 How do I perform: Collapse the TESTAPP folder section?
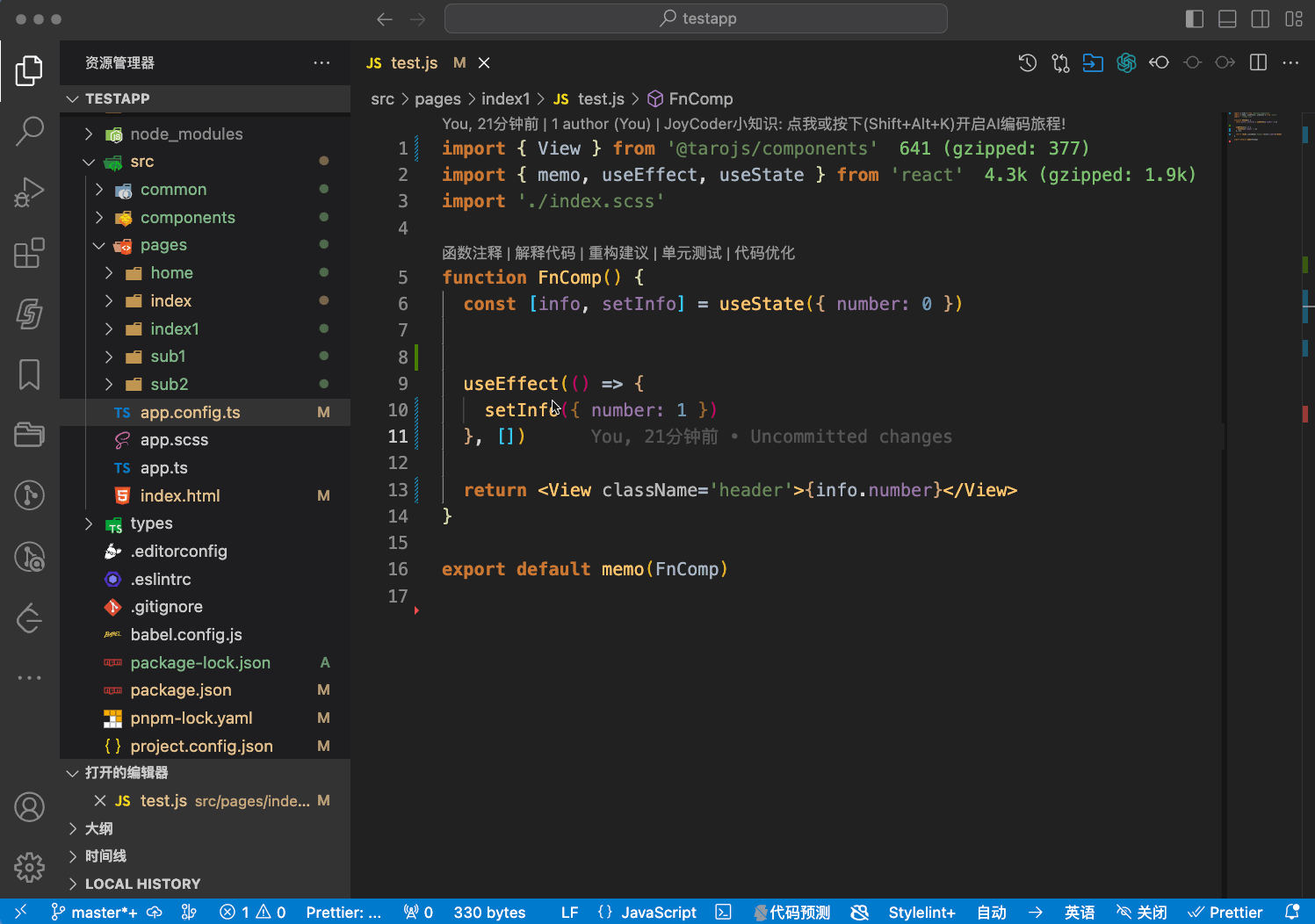pos(205,98)
